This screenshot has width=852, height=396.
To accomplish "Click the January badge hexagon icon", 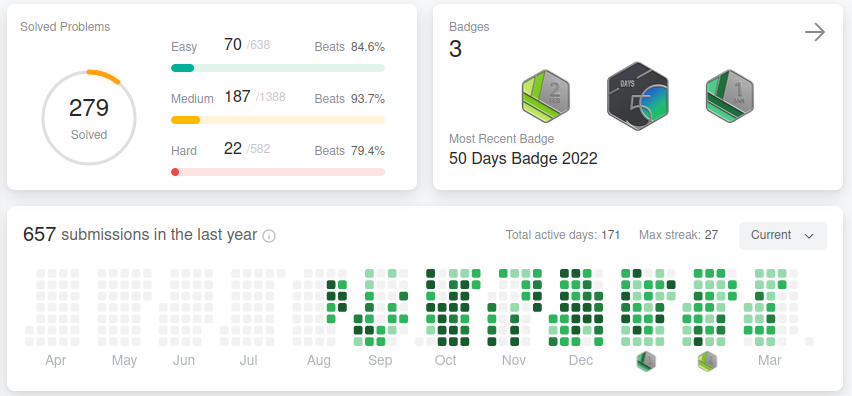I will point(729,96).
